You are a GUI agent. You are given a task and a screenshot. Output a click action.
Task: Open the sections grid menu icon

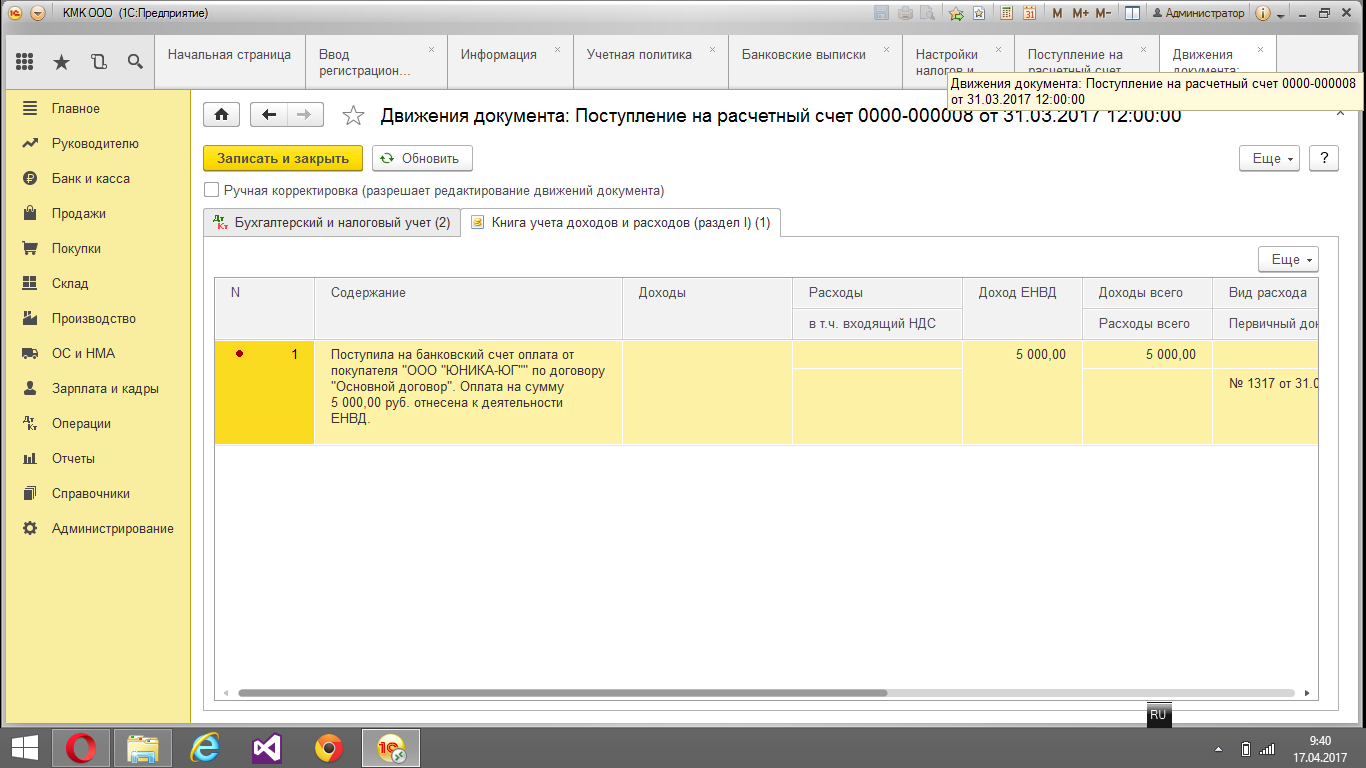point(25,62)
